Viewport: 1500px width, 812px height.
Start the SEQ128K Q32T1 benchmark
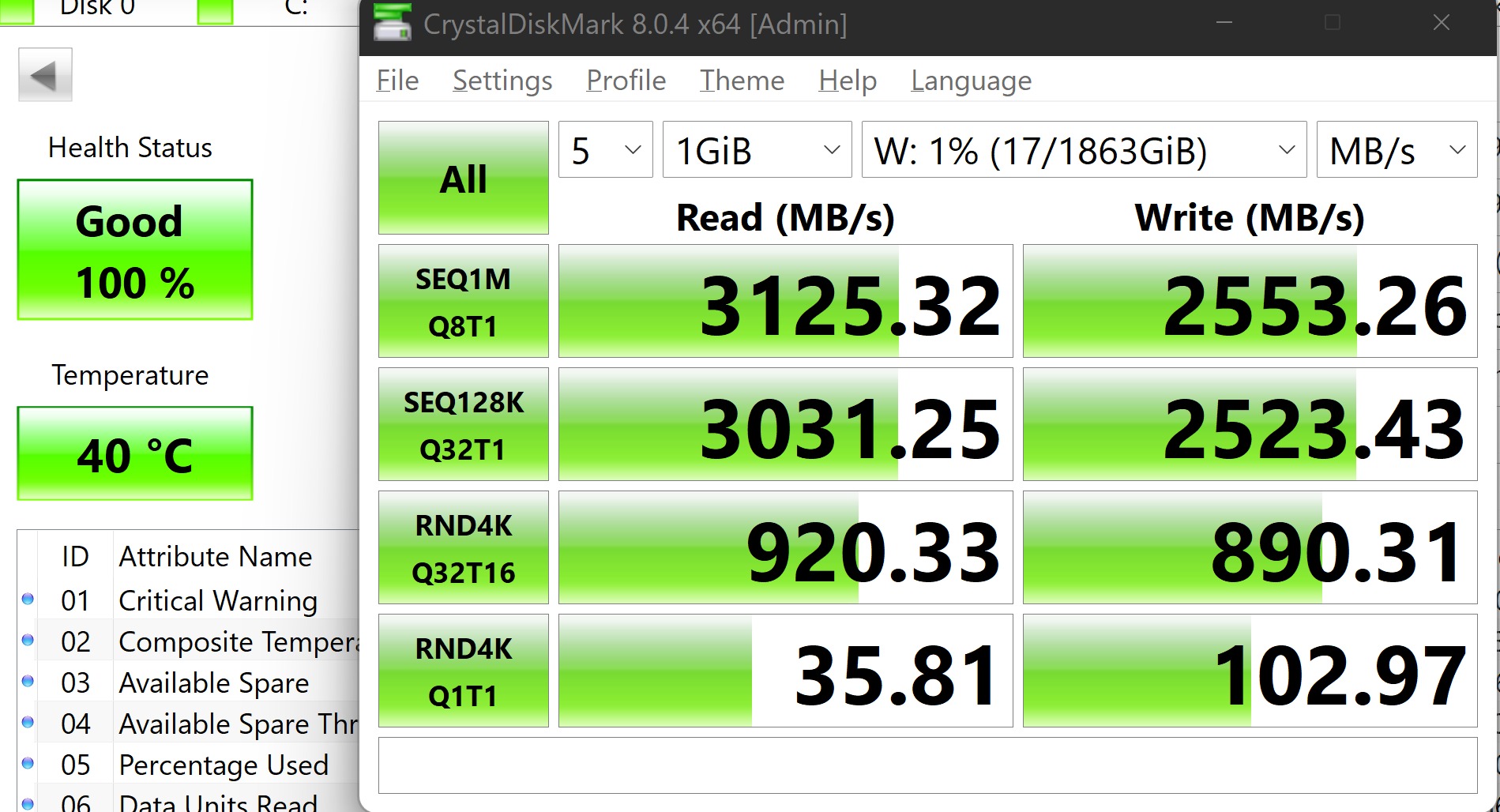click(463, 423)
